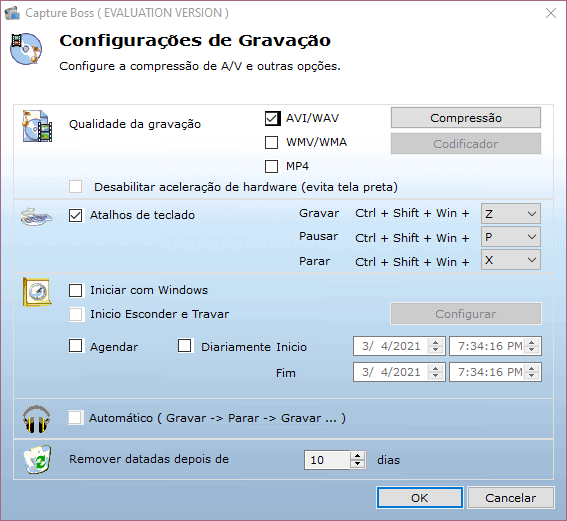The width and height of the screenshot is (567, 521).
Task: Click the clock scheduler icon
Action: point(37,292)
